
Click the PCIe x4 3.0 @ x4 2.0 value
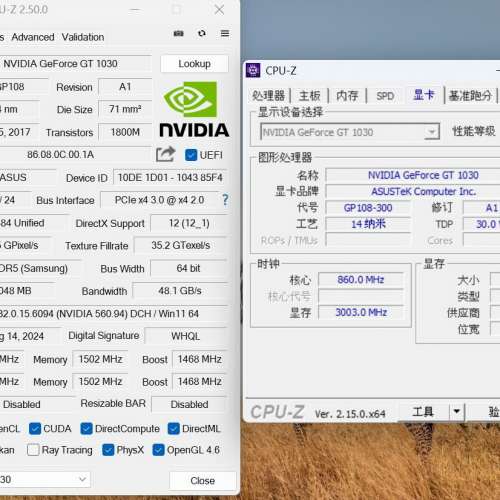[x=159, y=200]
